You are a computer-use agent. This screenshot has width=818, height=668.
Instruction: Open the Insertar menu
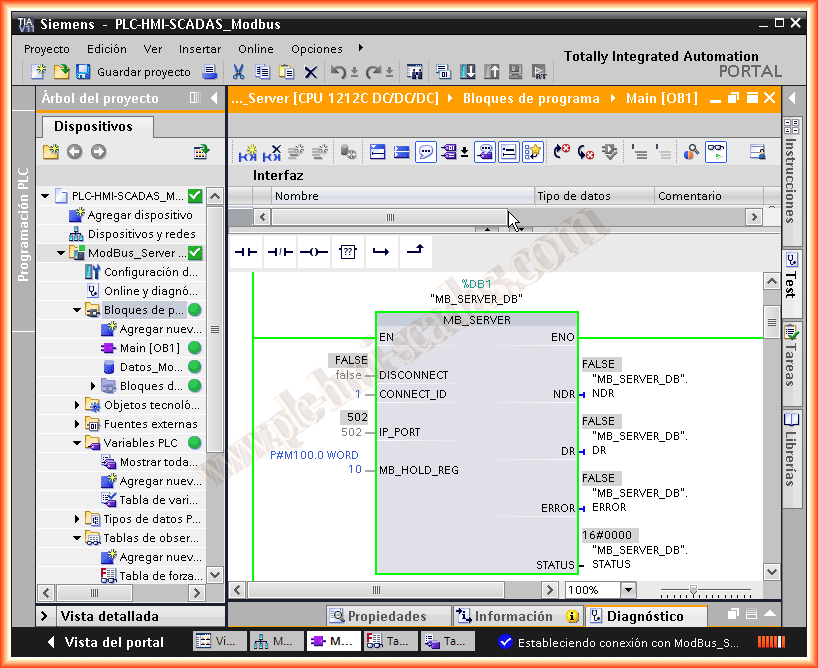(x=200, y=49)
